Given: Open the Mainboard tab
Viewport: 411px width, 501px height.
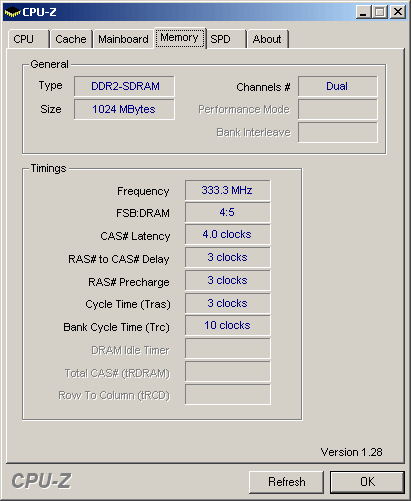Looking at the screenshot, I should pos(123,39).
